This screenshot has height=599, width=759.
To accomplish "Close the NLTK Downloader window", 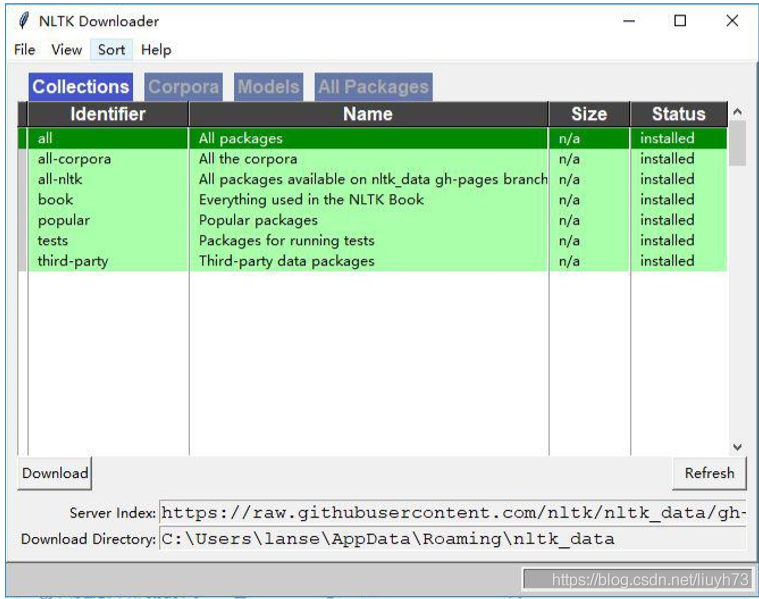I will [x=732, y=21].
